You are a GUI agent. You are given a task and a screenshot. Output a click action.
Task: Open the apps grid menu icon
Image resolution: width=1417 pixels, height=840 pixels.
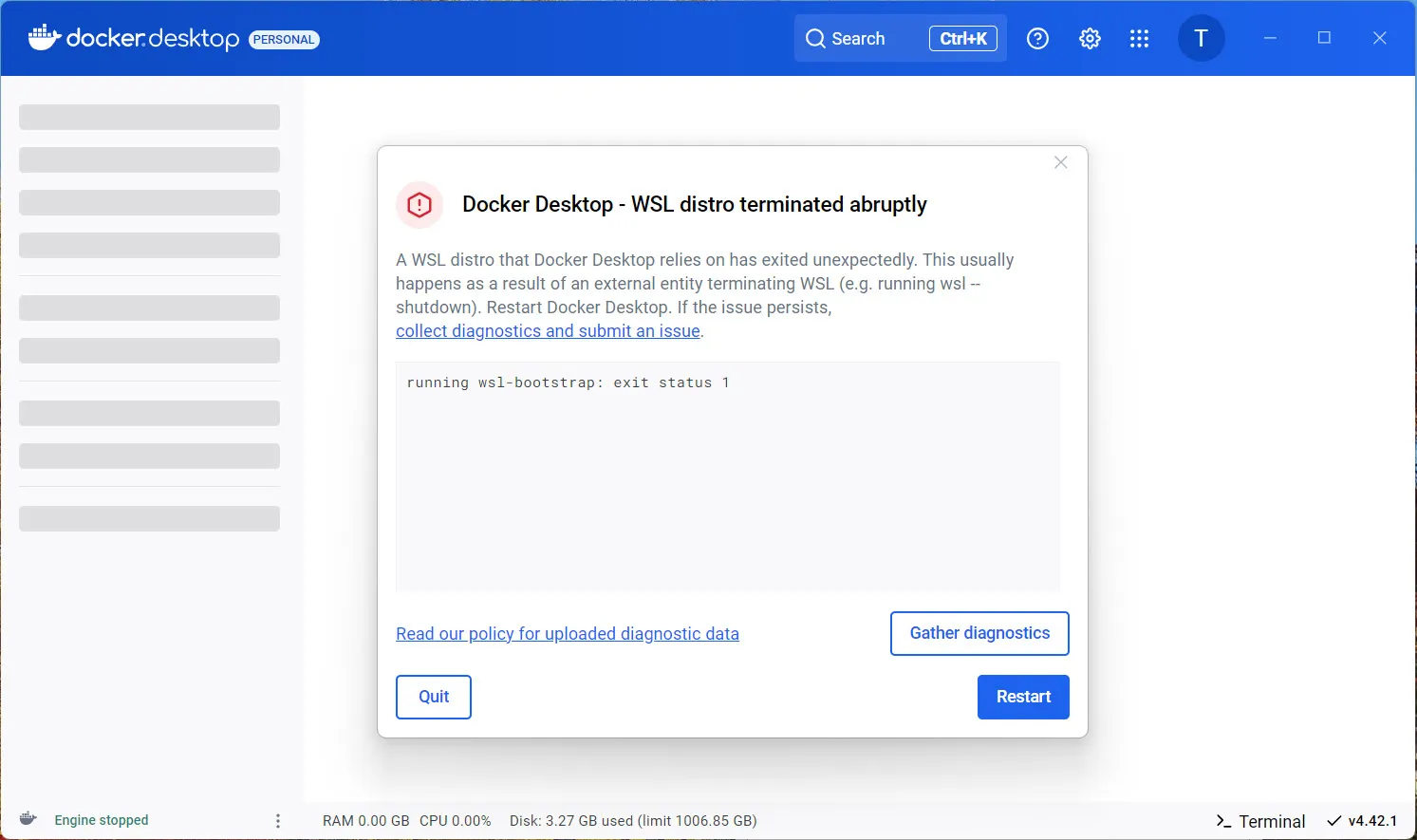coord(1139,39)
